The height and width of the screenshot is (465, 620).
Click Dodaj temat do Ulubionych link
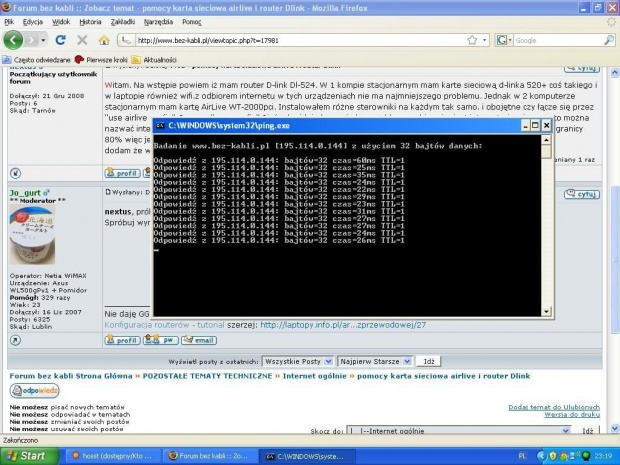click(554, 407)
